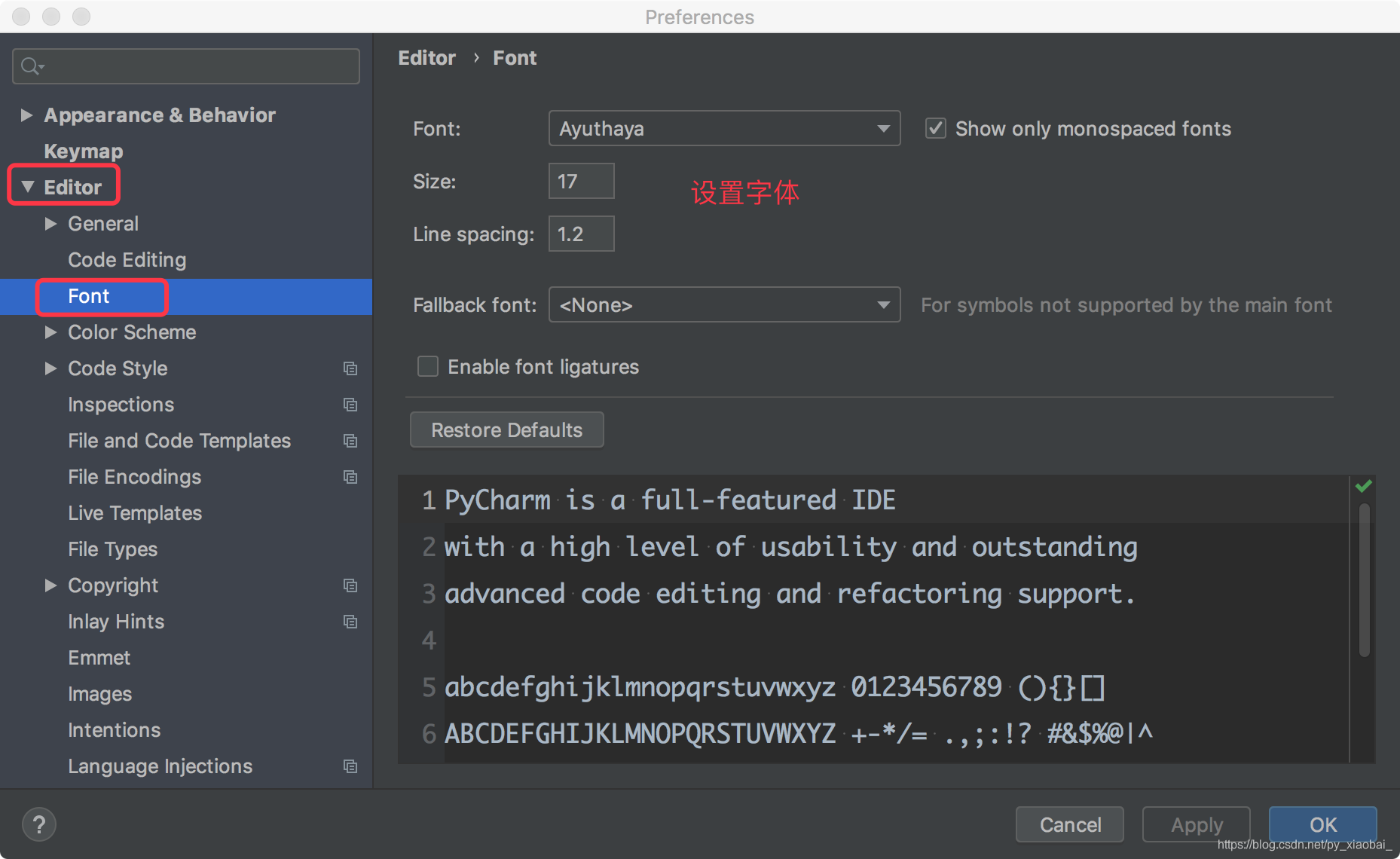This screenshot has height=859, width=1400.
Task: Open File Encodings settings
Action: tap(134, 477)
